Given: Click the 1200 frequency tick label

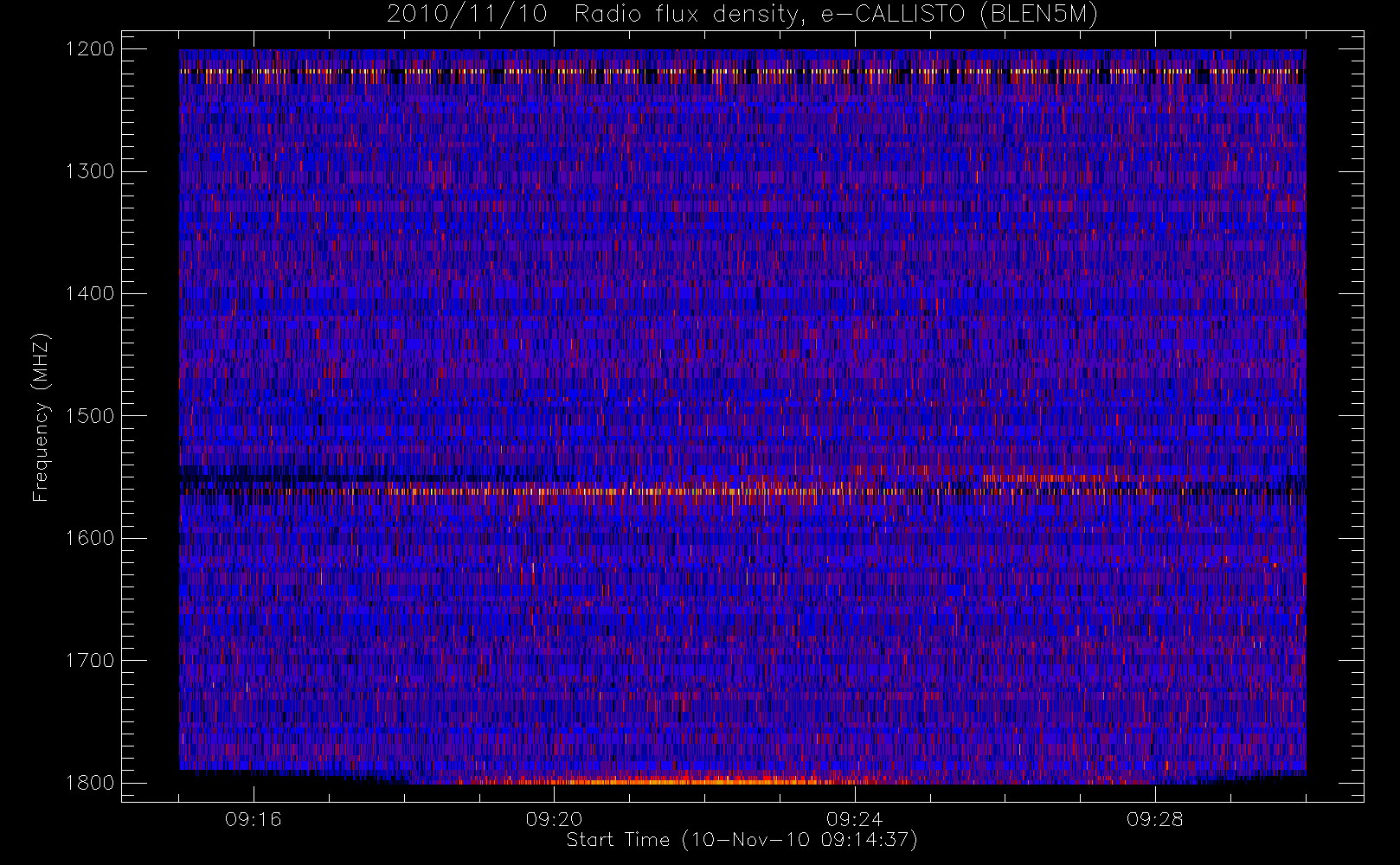Looking at the screenshot, I should point(90,49).
